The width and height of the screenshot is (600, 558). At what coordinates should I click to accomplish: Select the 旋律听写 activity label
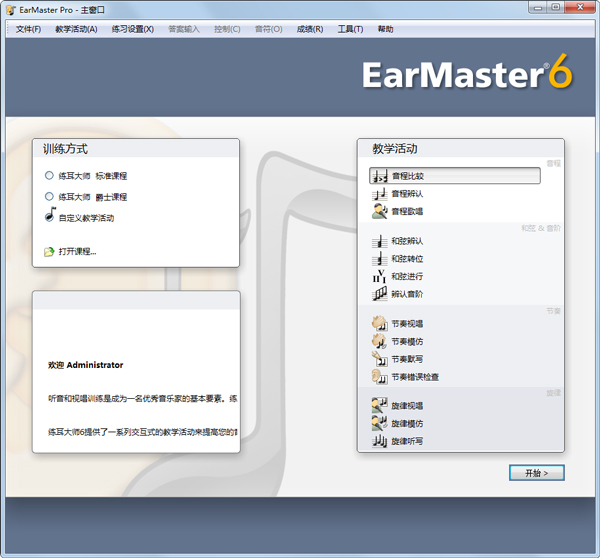tap(407, 441)
